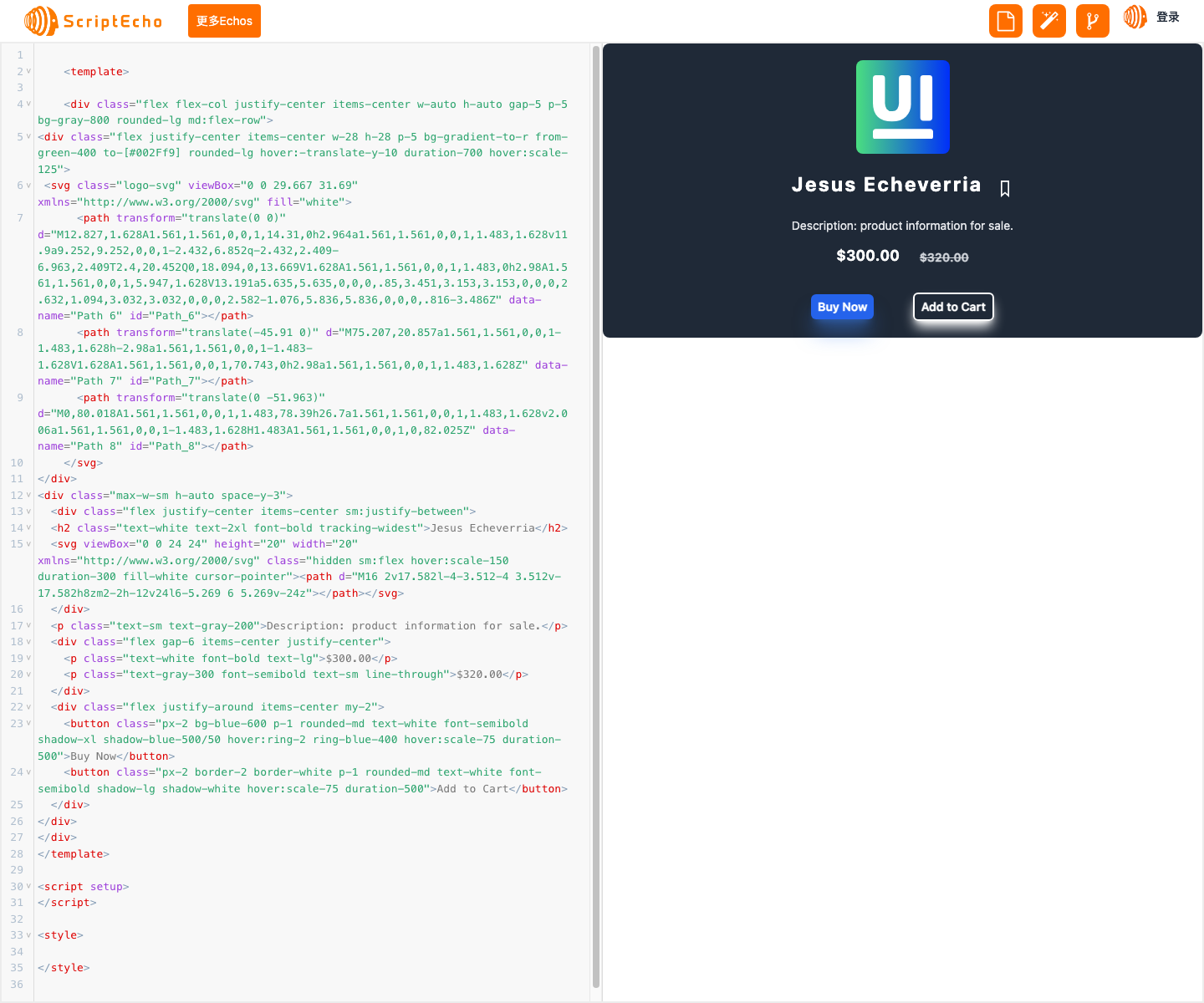
Task: Click the code editor vertical scrollbar
Action: click(x=596, y=517)
